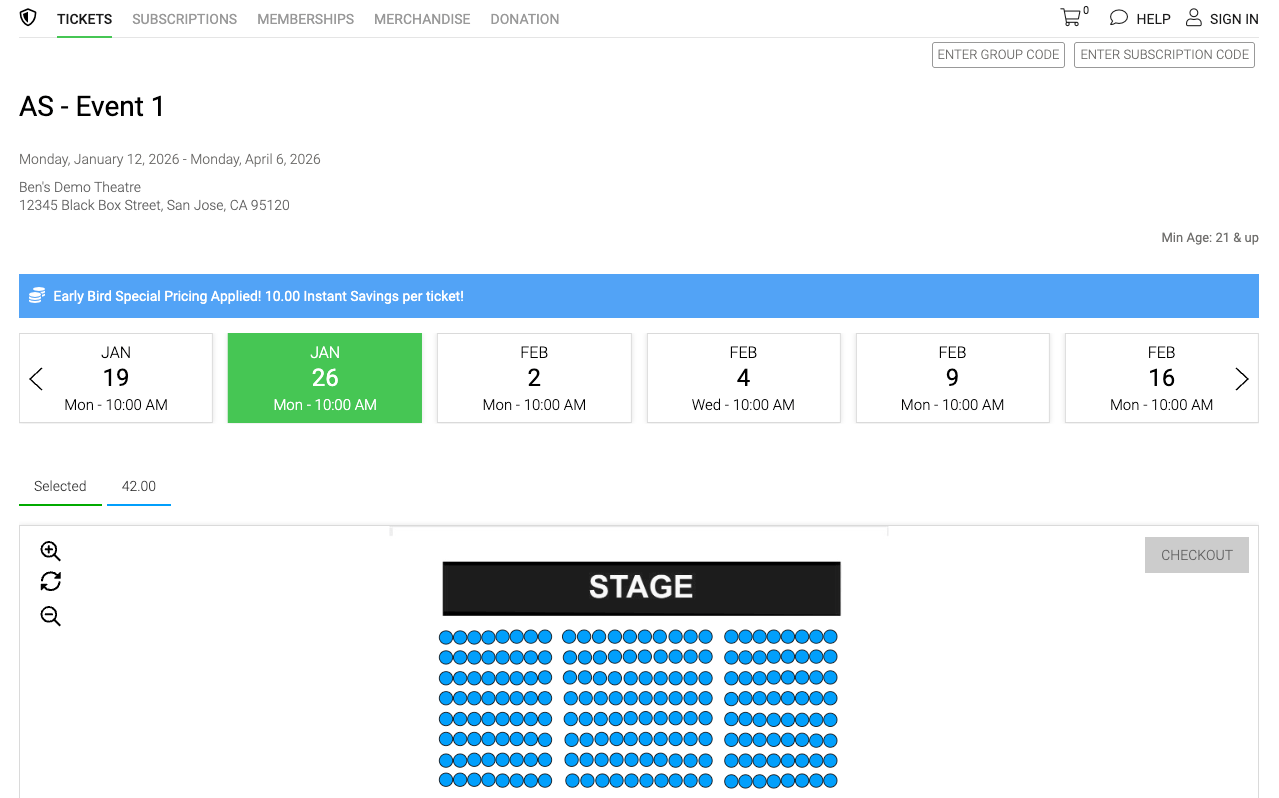The width and height of the screenshot is (1279, 798).
Task: Select the first seat in top row
Action: coord(446,637)
